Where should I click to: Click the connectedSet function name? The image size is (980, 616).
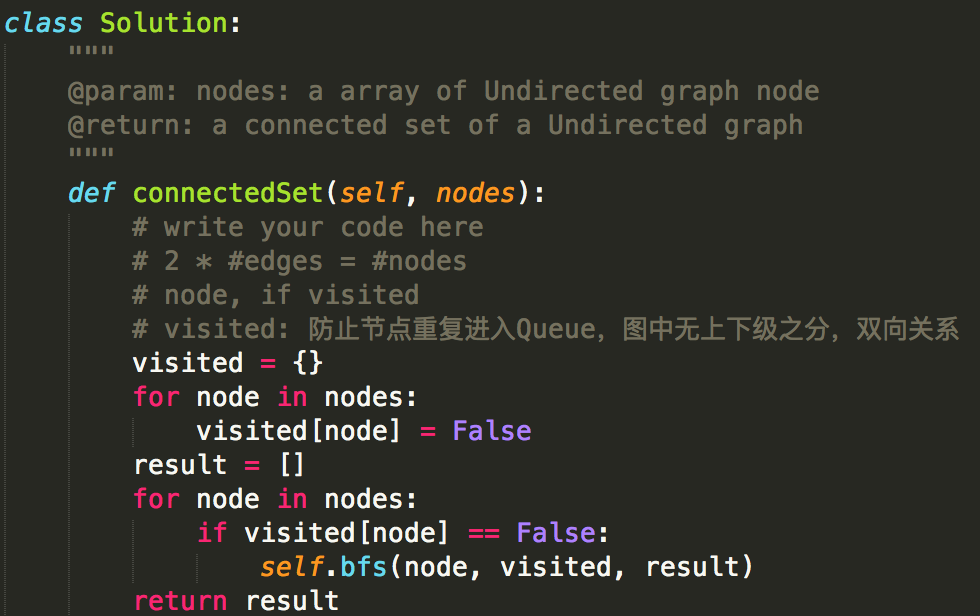coord(228,193)
